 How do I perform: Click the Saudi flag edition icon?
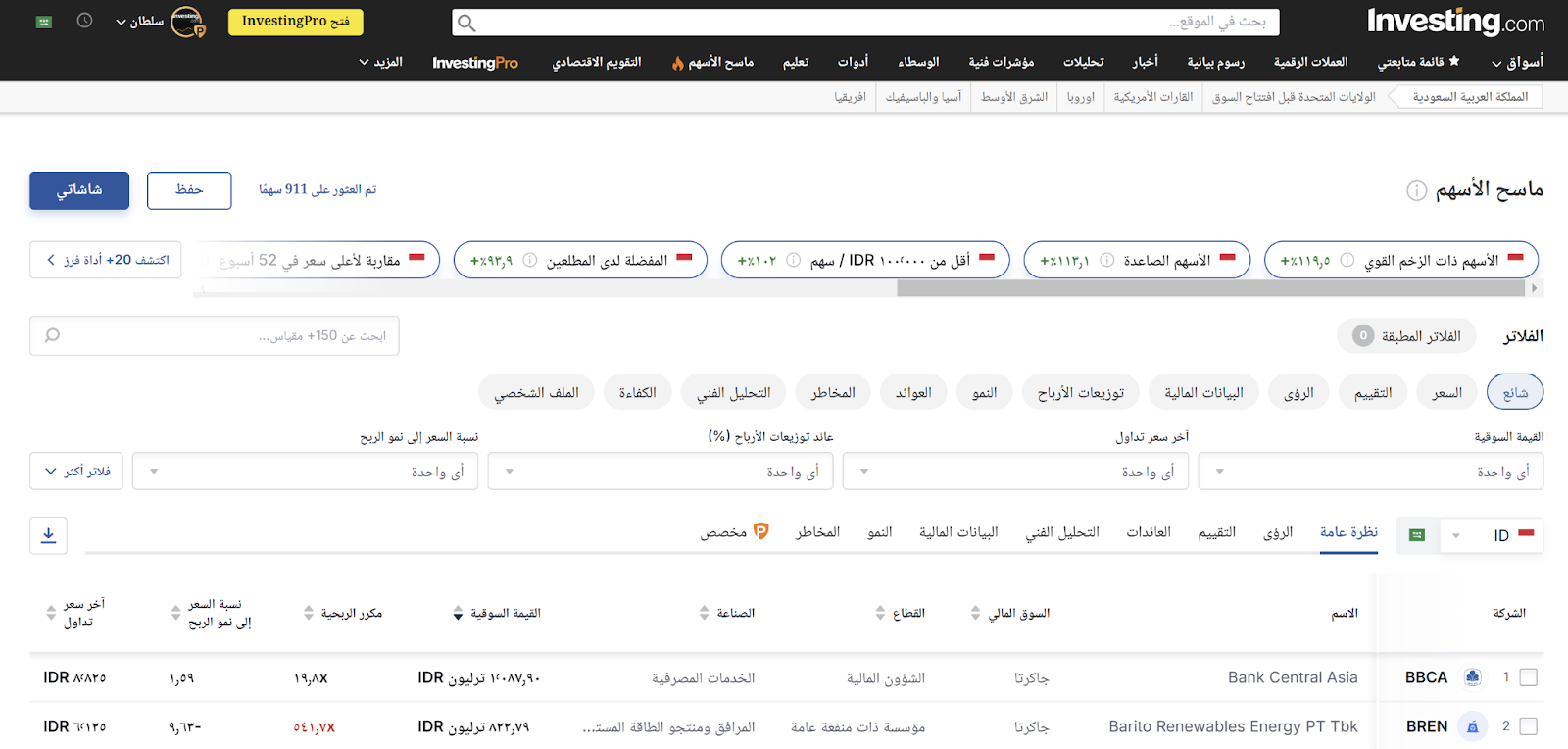click(44, 22)
